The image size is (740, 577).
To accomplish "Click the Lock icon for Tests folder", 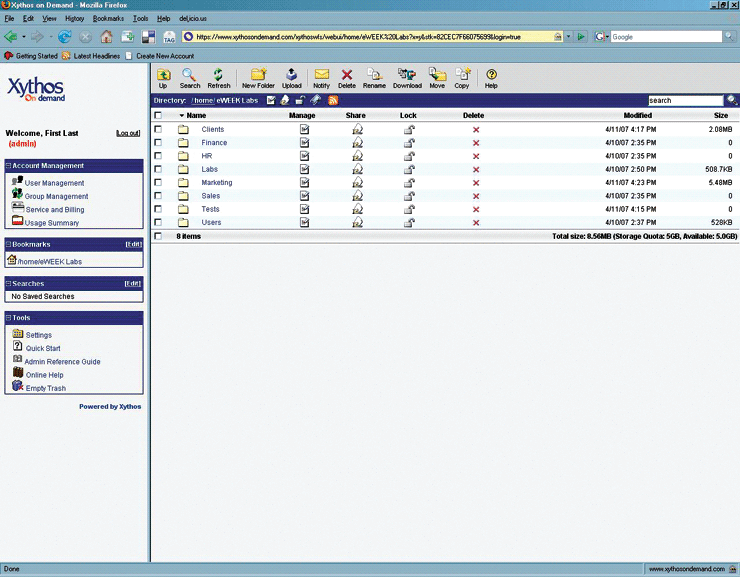I will [409, 209].
